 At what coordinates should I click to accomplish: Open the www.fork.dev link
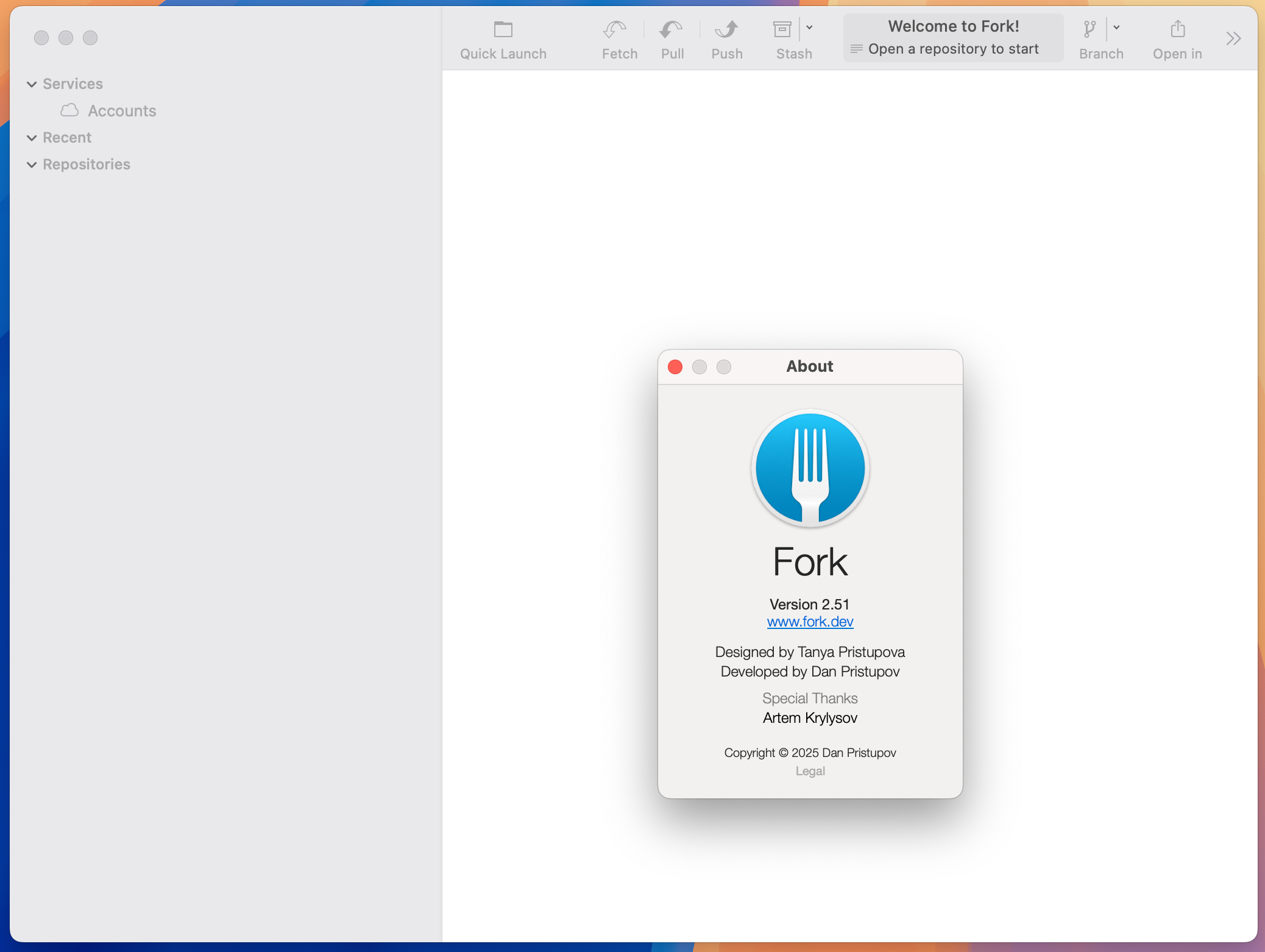tap(810, 622)
